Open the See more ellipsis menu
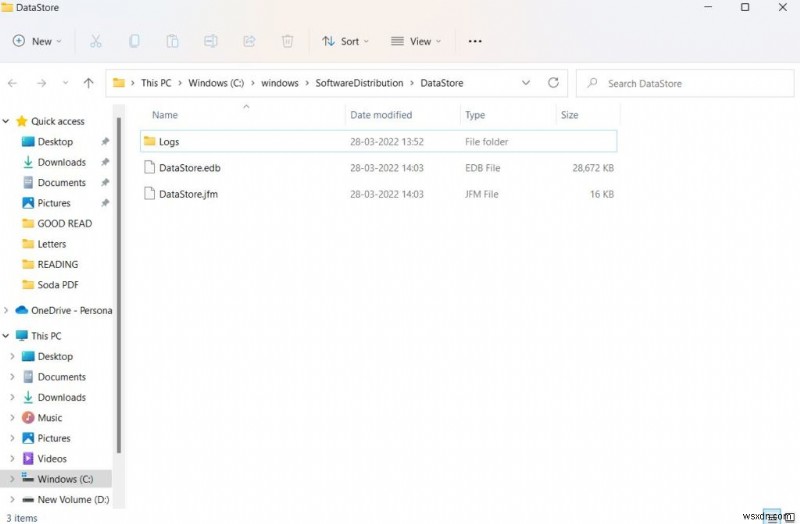The width and height of the screenshot is (800, 524). (x=475, y=41)
